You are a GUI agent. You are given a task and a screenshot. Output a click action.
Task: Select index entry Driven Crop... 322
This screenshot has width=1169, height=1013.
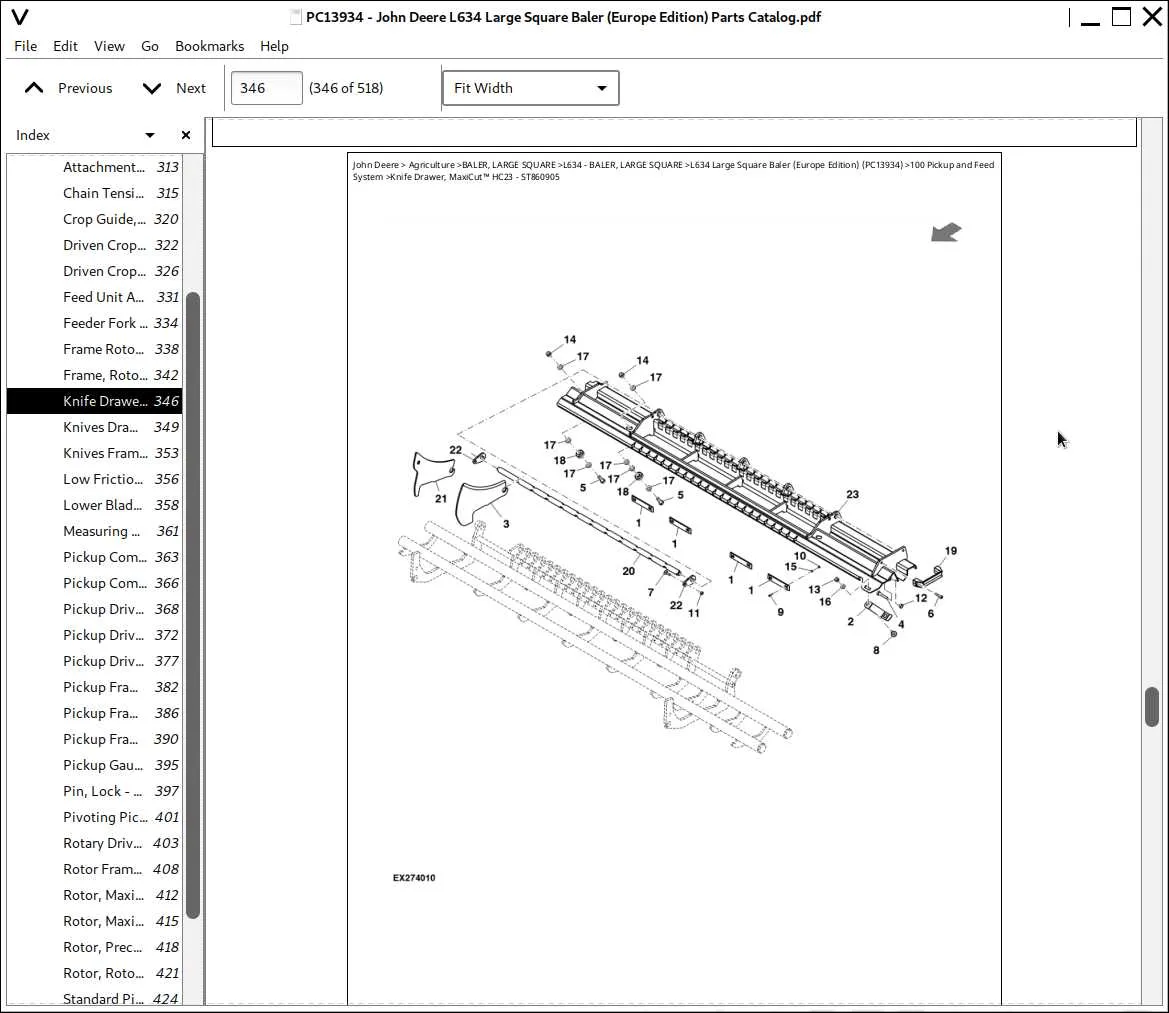(x=95, y=245)
